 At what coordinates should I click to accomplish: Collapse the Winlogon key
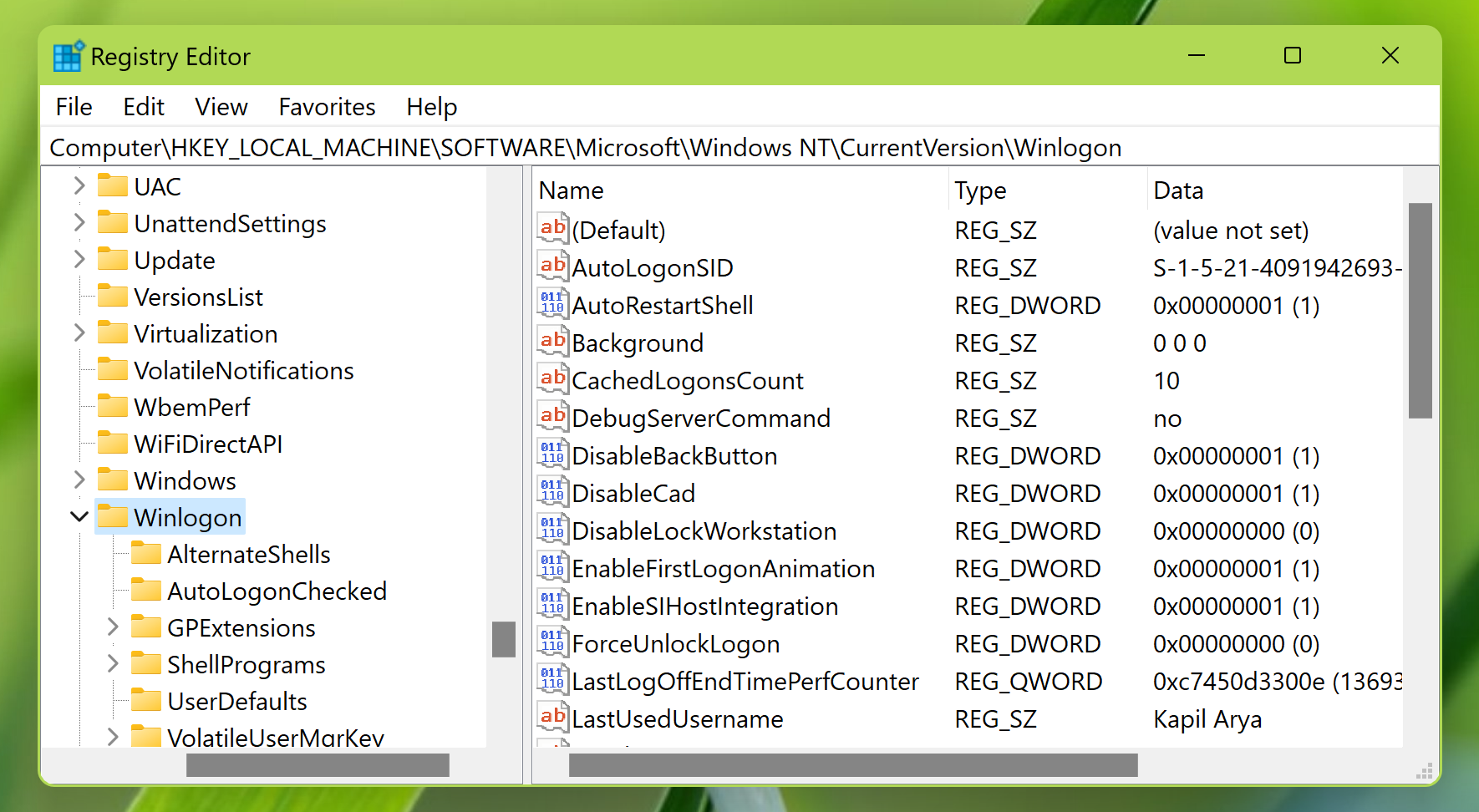click(79, 517)
